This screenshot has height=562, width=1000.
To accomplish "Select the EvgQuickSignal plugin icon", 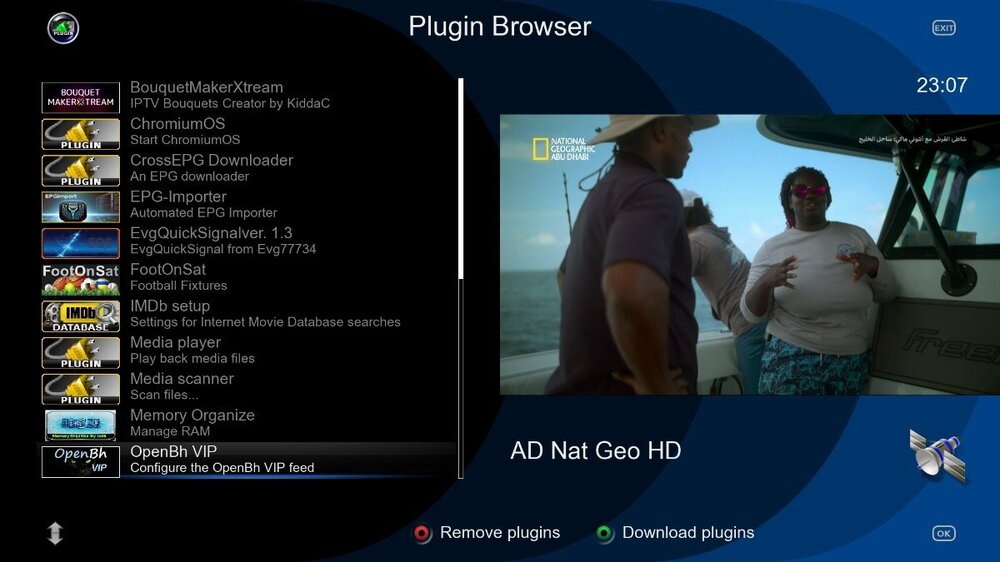I will point(80,243).
